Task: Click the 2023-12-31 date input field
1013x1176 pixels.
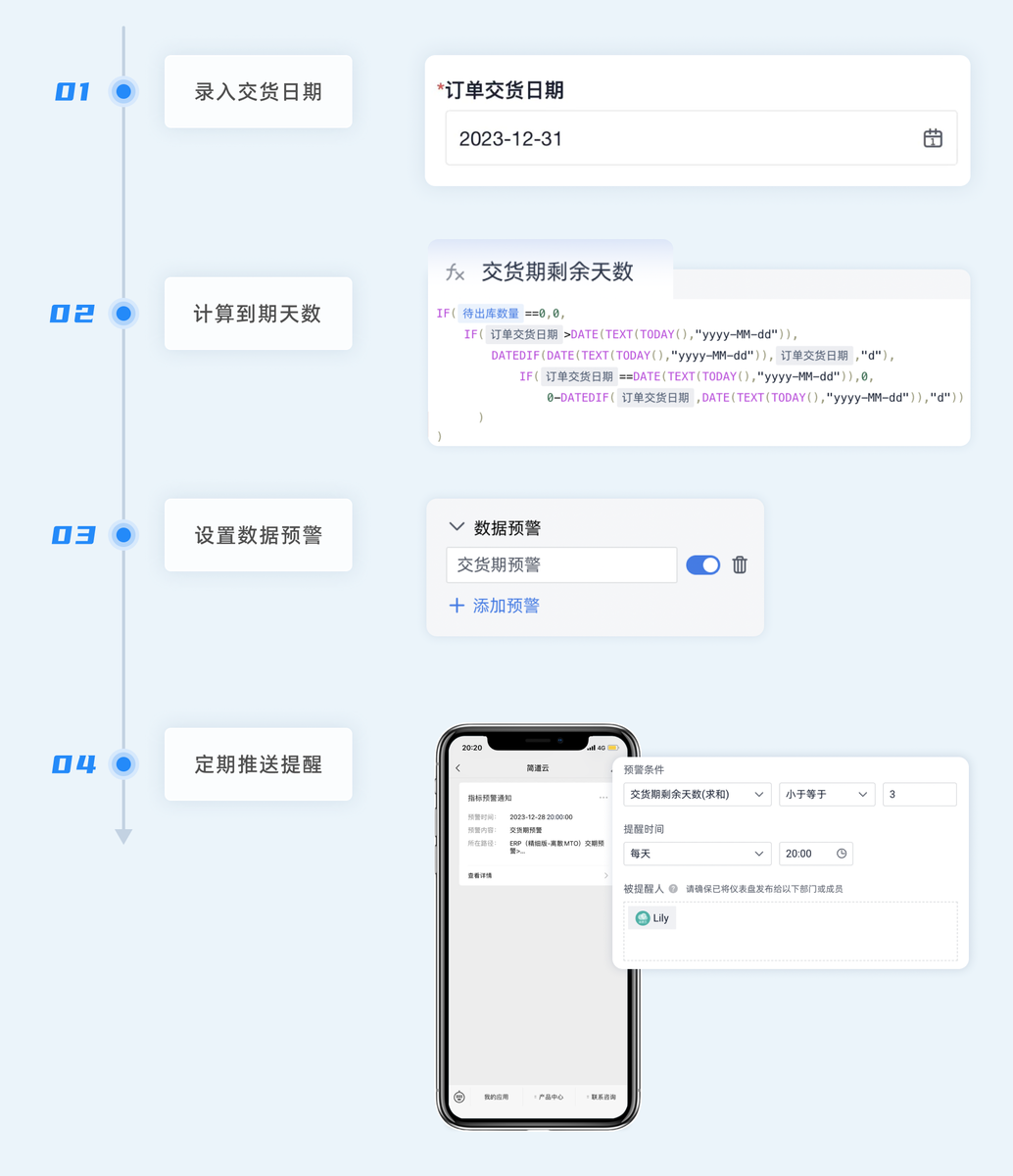Action: click(x=700, y=138)
